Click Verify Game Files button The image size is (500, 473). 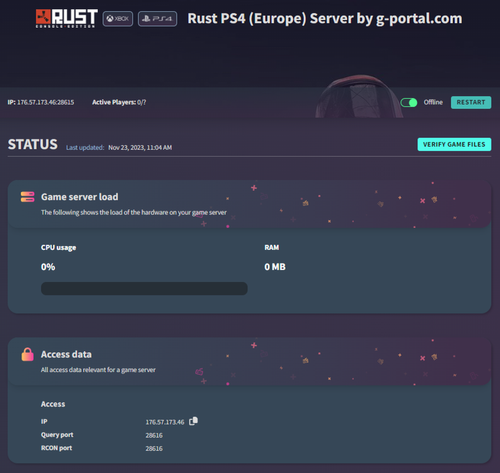[454, 144]
